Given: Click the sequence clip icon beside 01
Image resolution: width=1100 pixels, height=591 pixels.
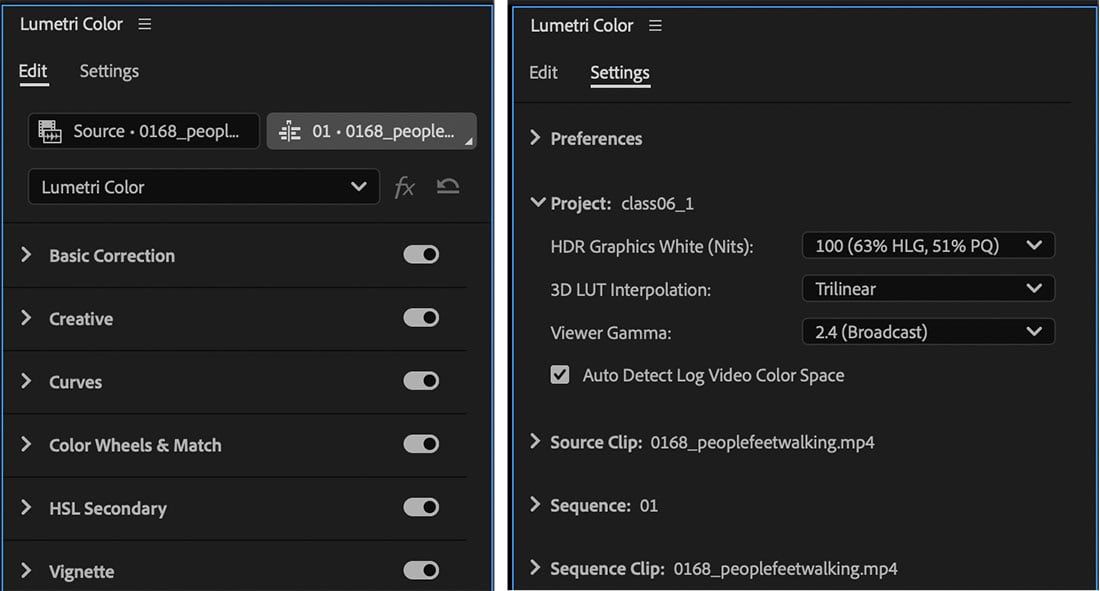Looking at the screenshot, I should 290,131.
